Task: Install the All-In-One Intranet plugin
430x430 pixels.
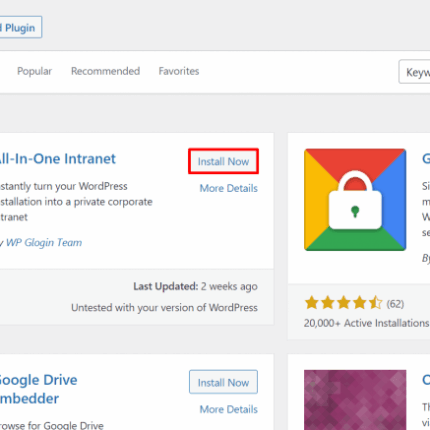Action: [223, 161]
